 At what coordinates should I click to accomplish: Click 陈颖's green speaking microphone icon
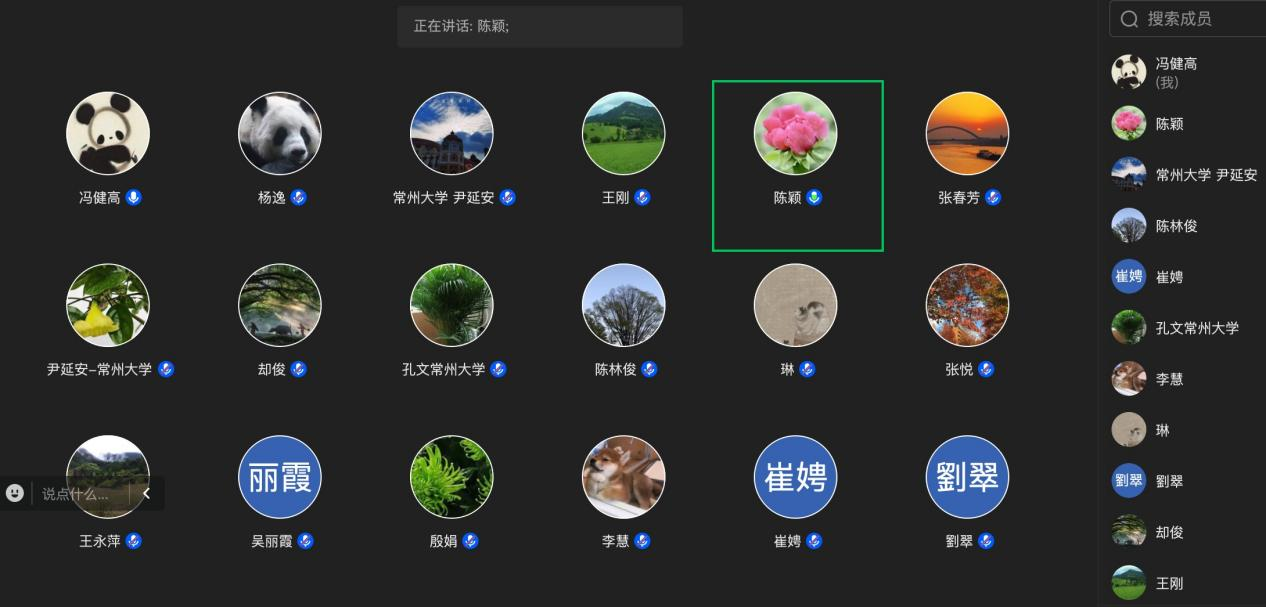coord(815,198)
